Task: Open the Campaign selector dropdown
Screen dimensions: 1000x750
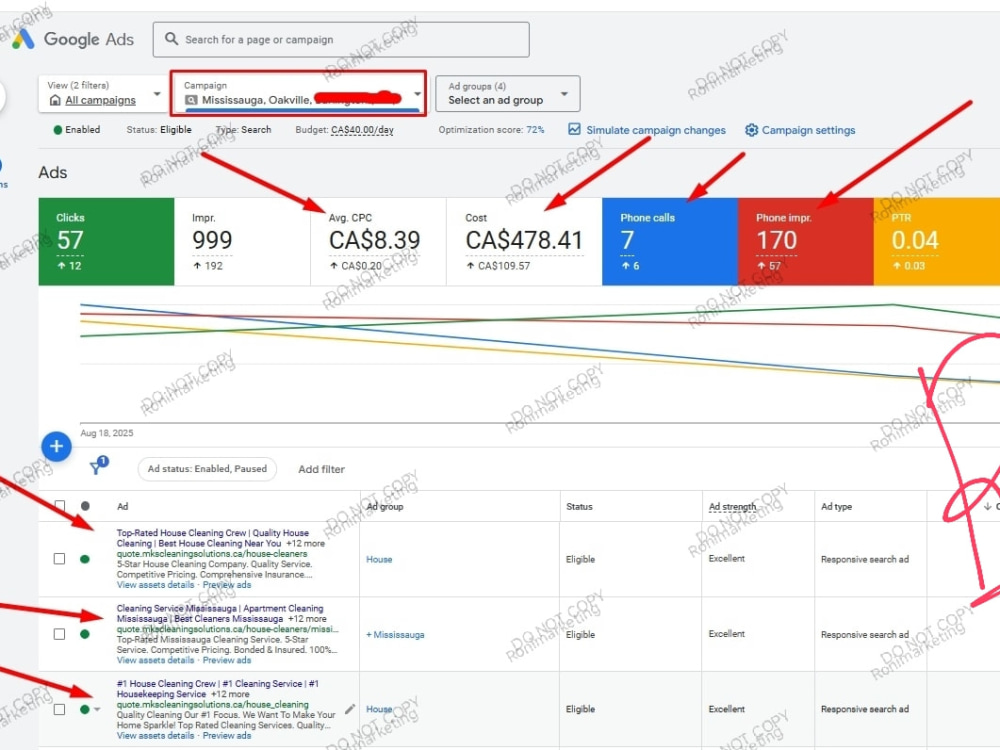Action: point(298,94)
